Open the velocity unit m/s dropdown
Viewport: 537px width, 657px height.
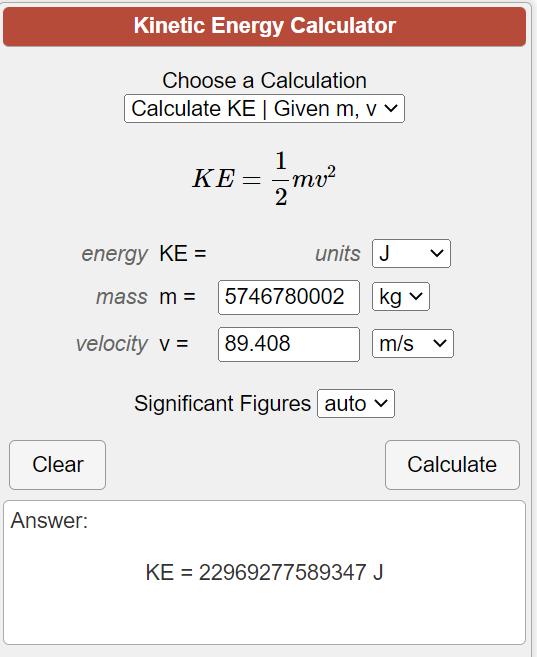tap(413, 344)
